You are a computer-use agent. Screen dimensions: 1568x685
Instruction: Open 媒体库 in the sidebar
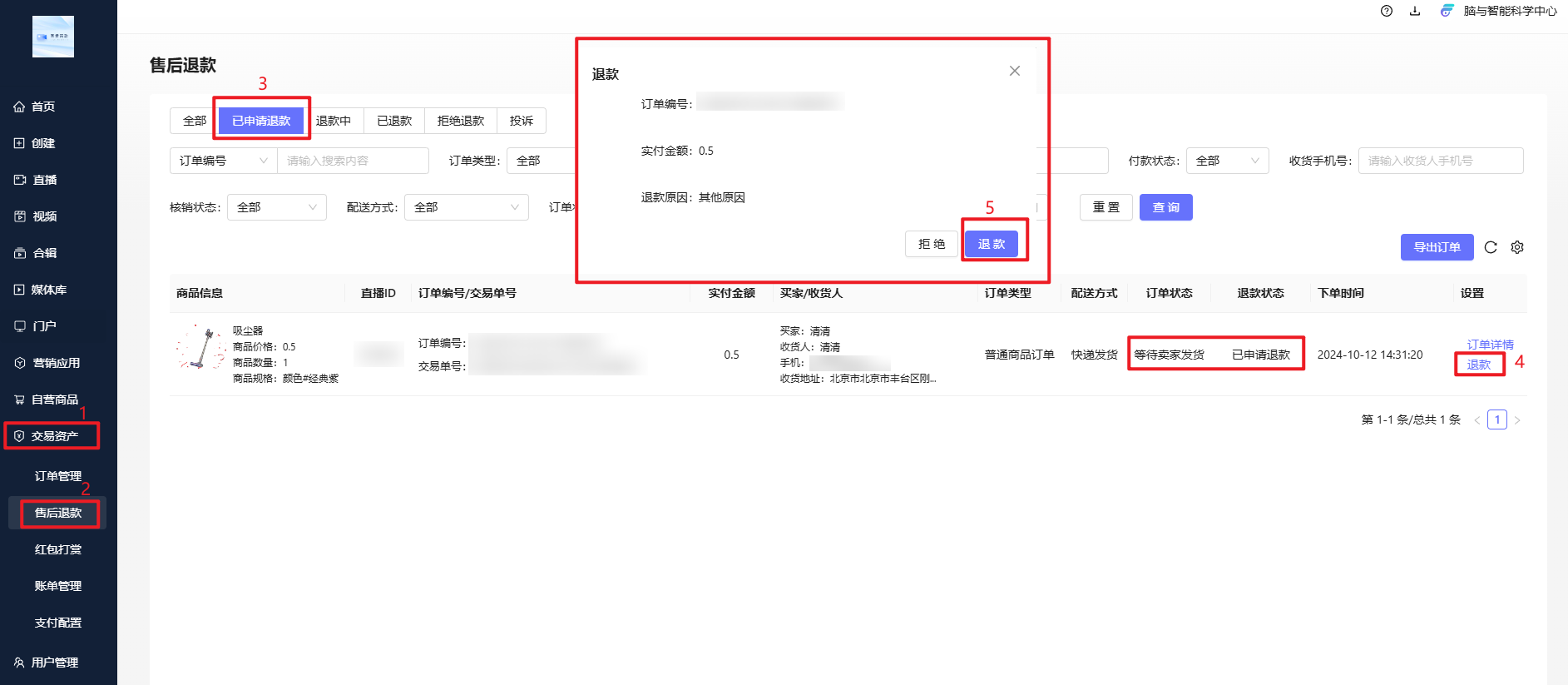pos(48,290)
